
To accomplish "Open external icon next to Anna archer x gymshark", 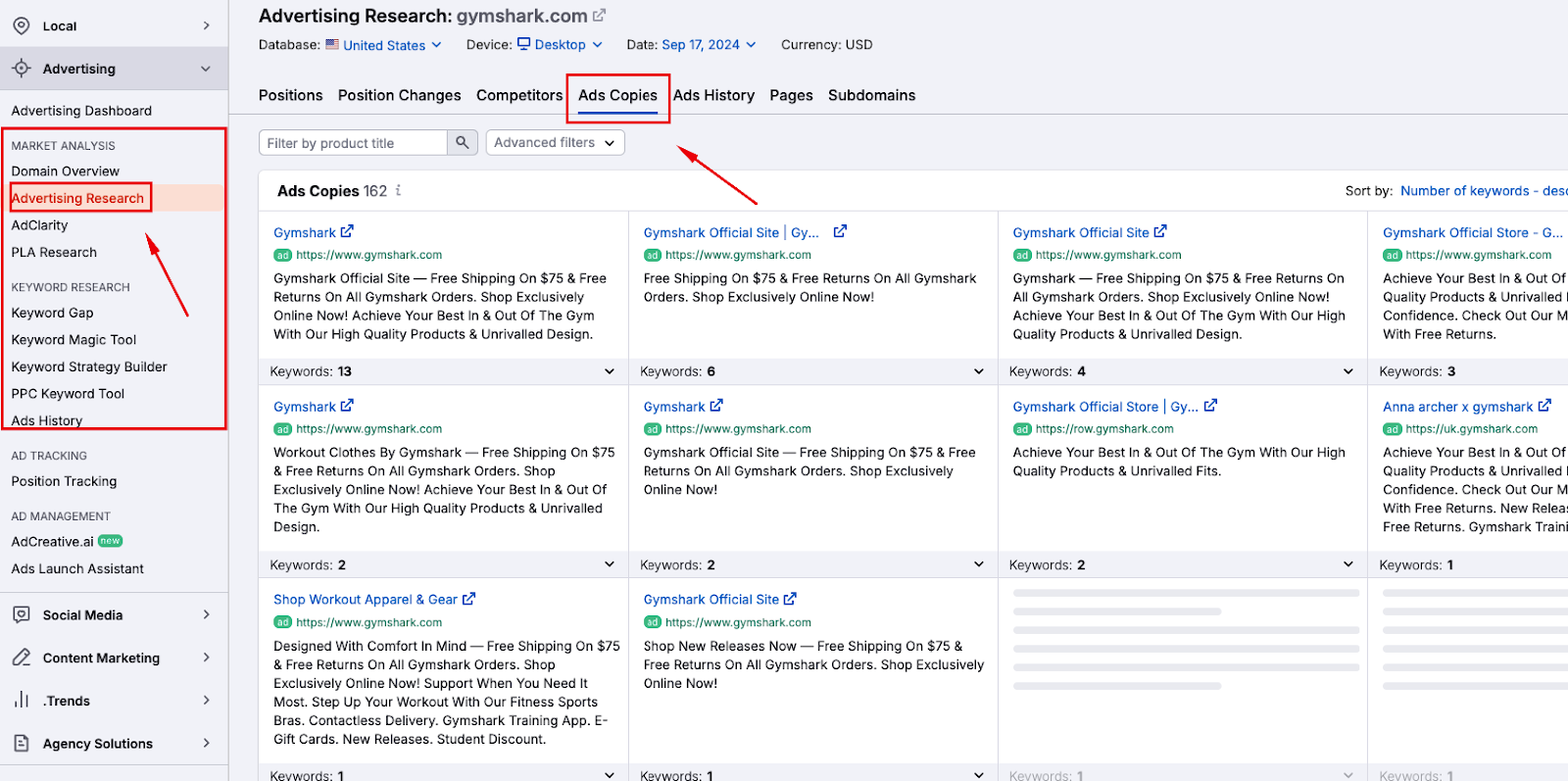I will pos(1544,405).
